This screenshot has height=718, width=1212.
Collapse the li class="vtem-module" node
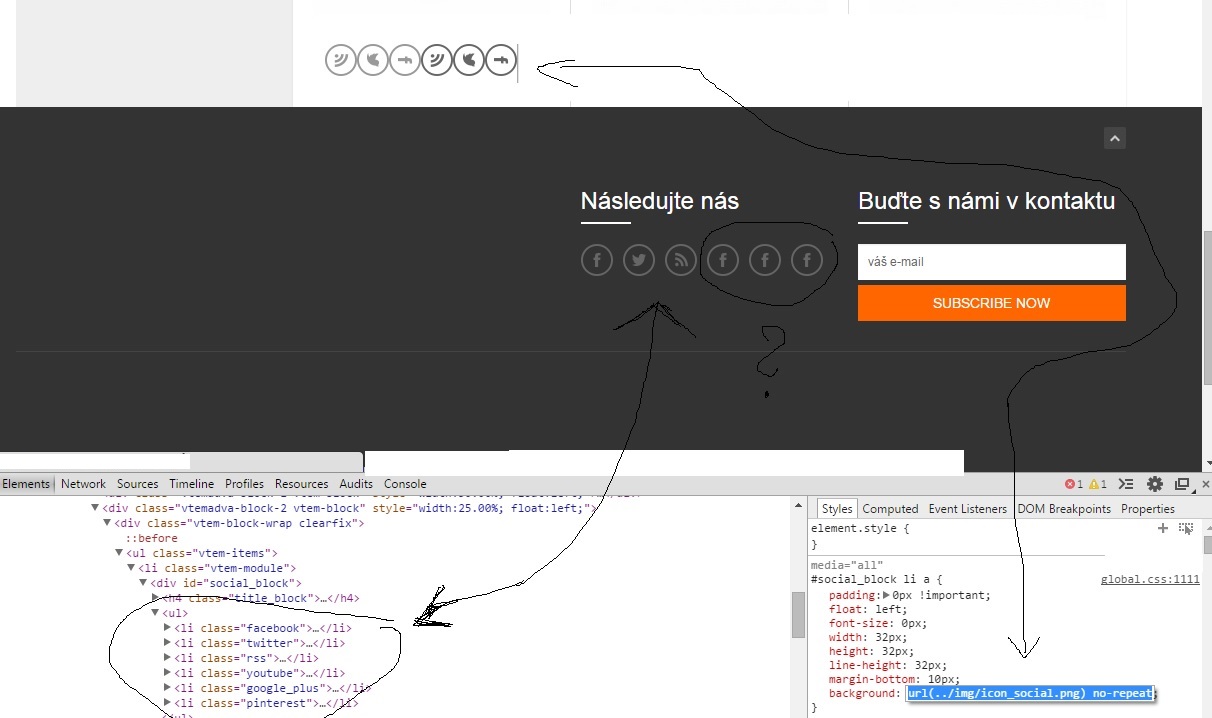[x=131, y=568]
